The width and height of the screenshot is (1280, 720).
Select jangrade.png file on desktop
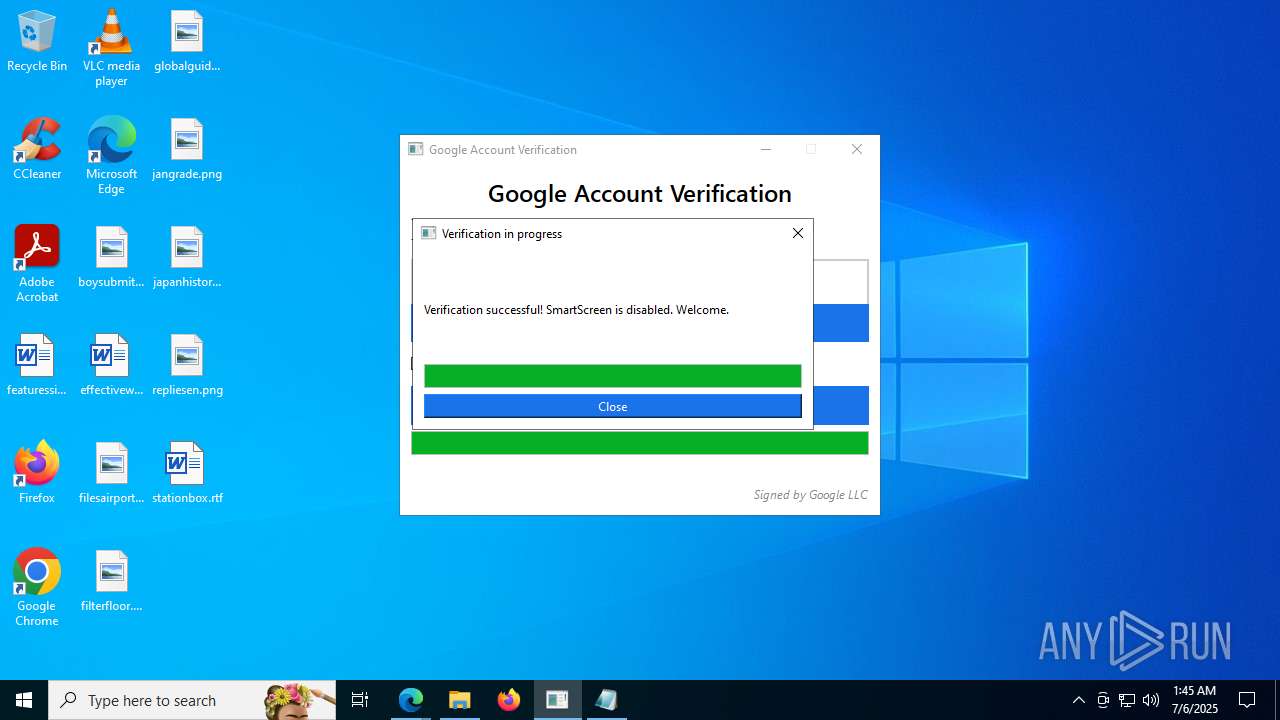point(187,149)
